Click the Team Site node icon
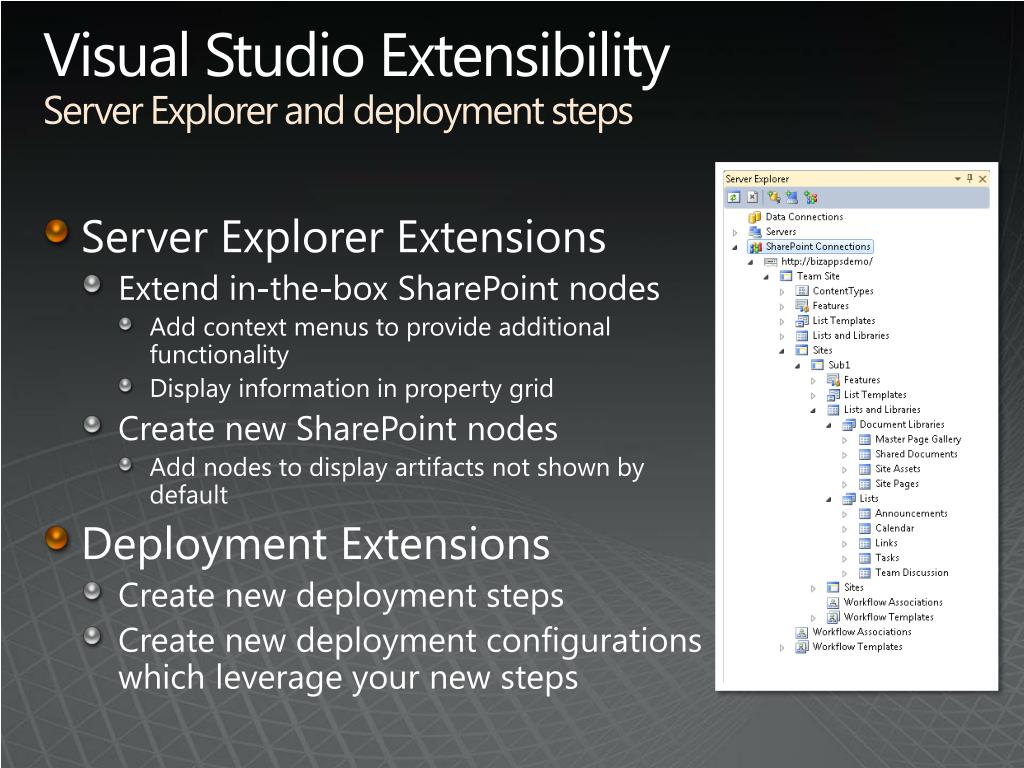This screenshot has width=1024, height=768. 786,276
